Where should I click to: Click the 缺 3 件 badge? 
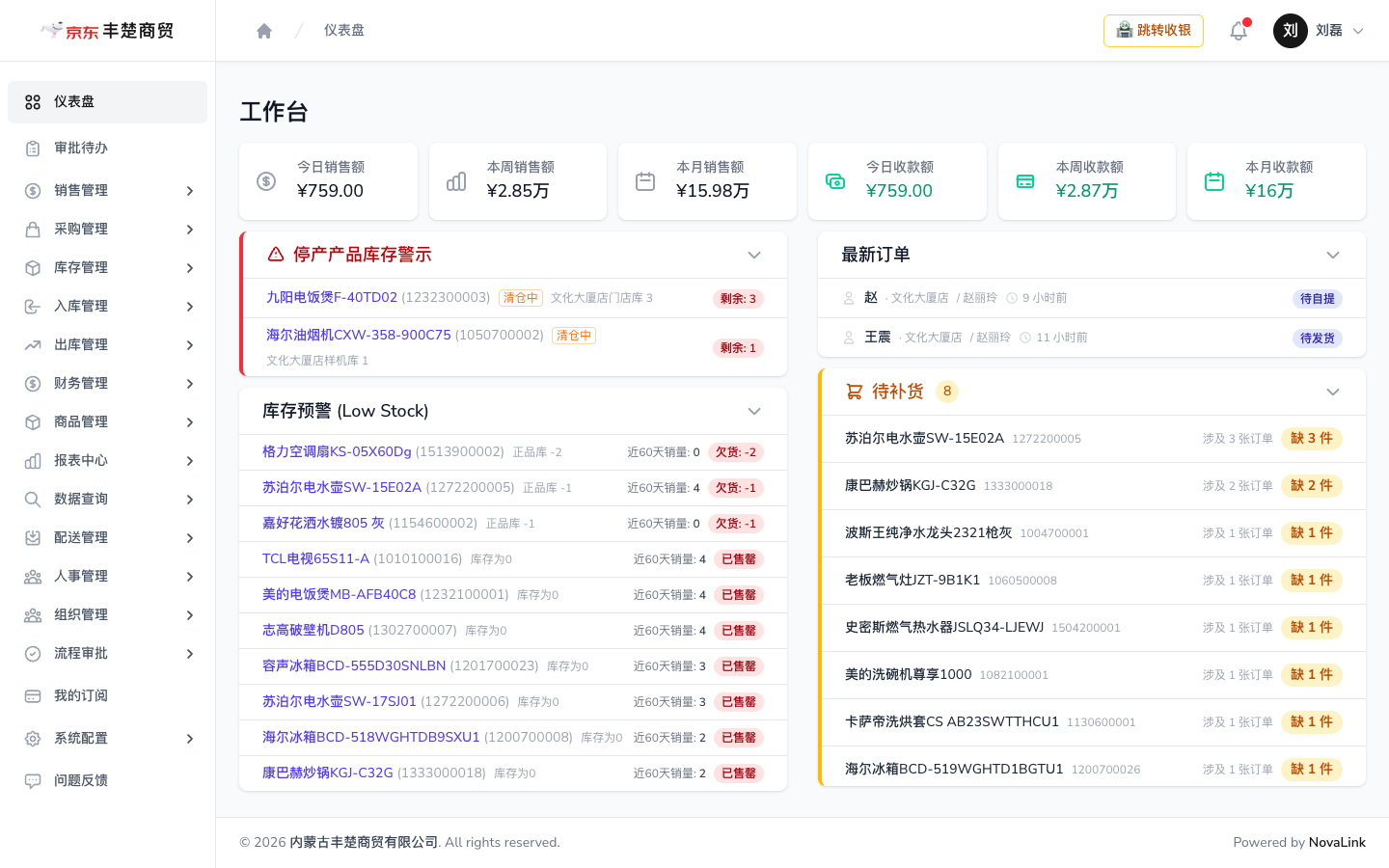click(1312, 439)
